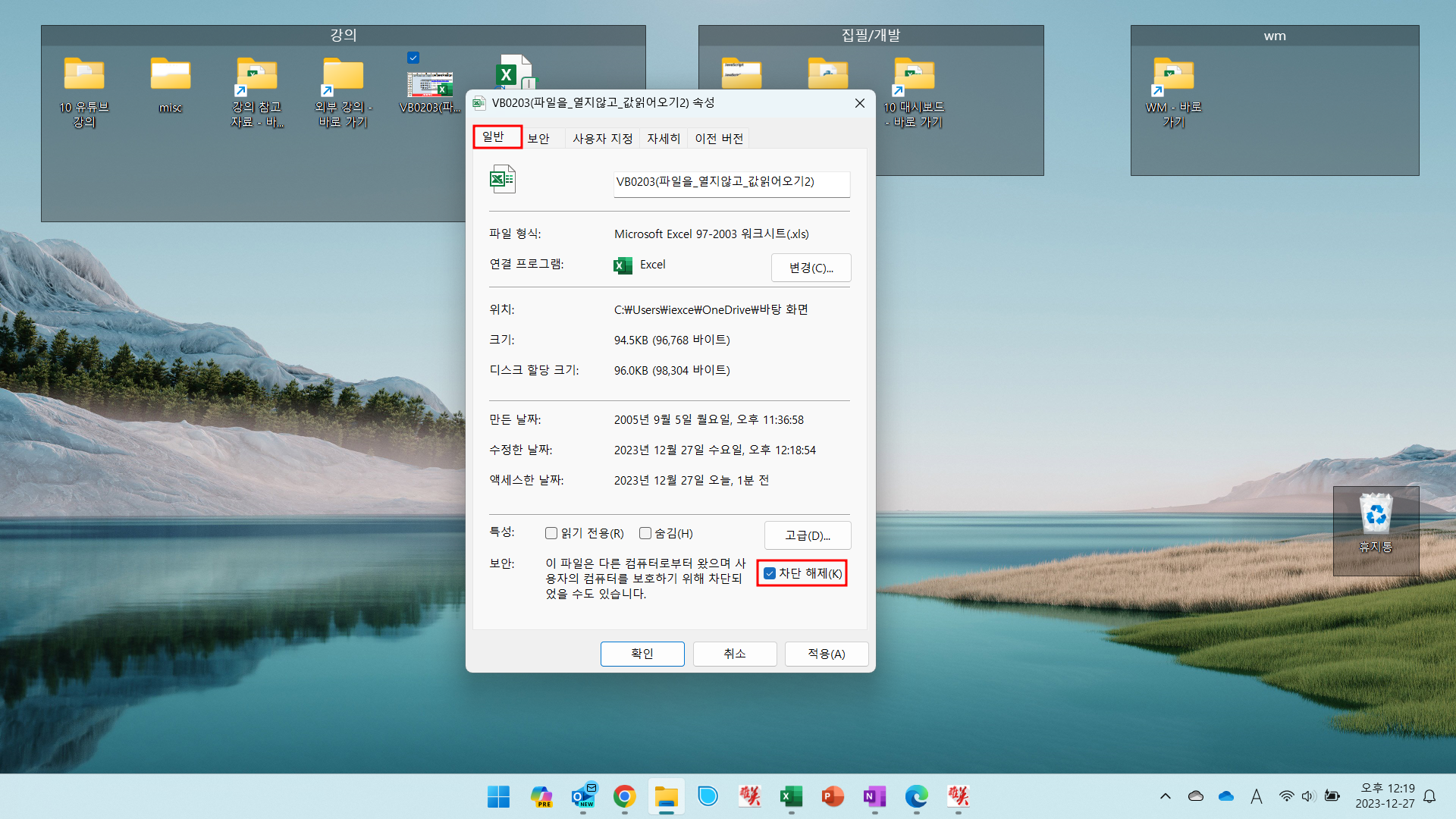Viewport: 1456px width, 819px height.
Task: Click the 변경(C)... button
Action: [x=811, y=268]
